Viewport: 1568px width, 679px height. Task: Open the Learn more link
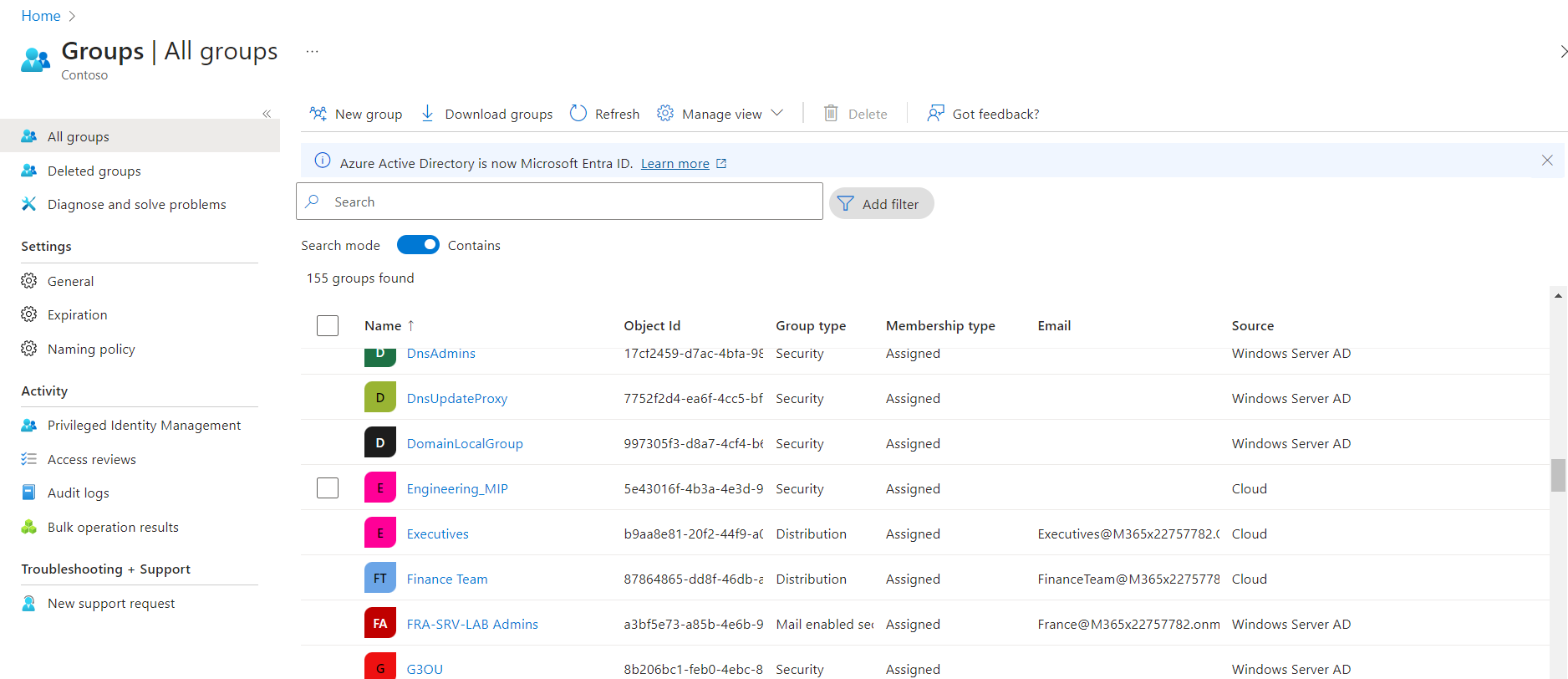tap(675, 163)
